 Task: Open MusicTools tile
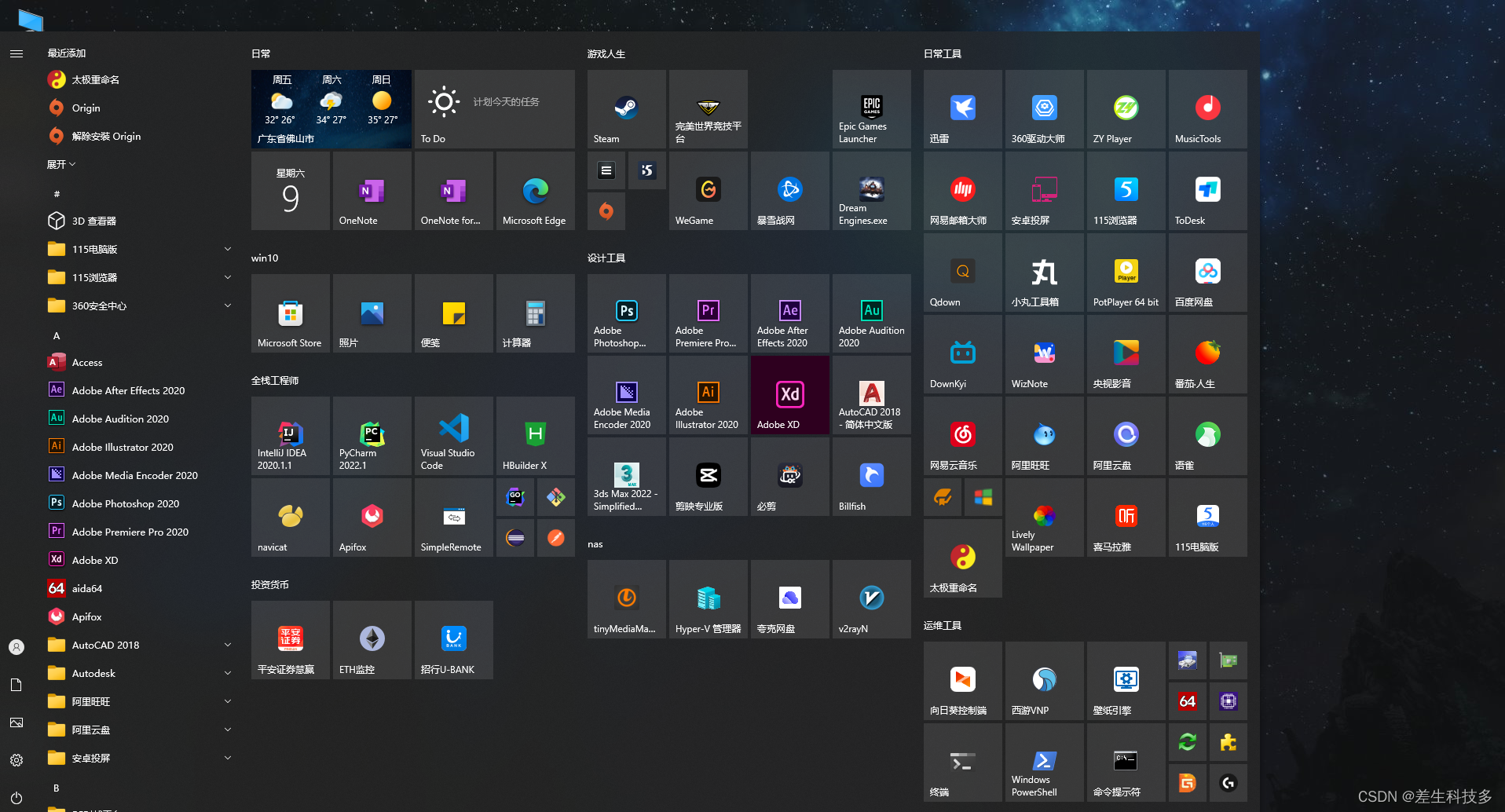coord(1207,109)
